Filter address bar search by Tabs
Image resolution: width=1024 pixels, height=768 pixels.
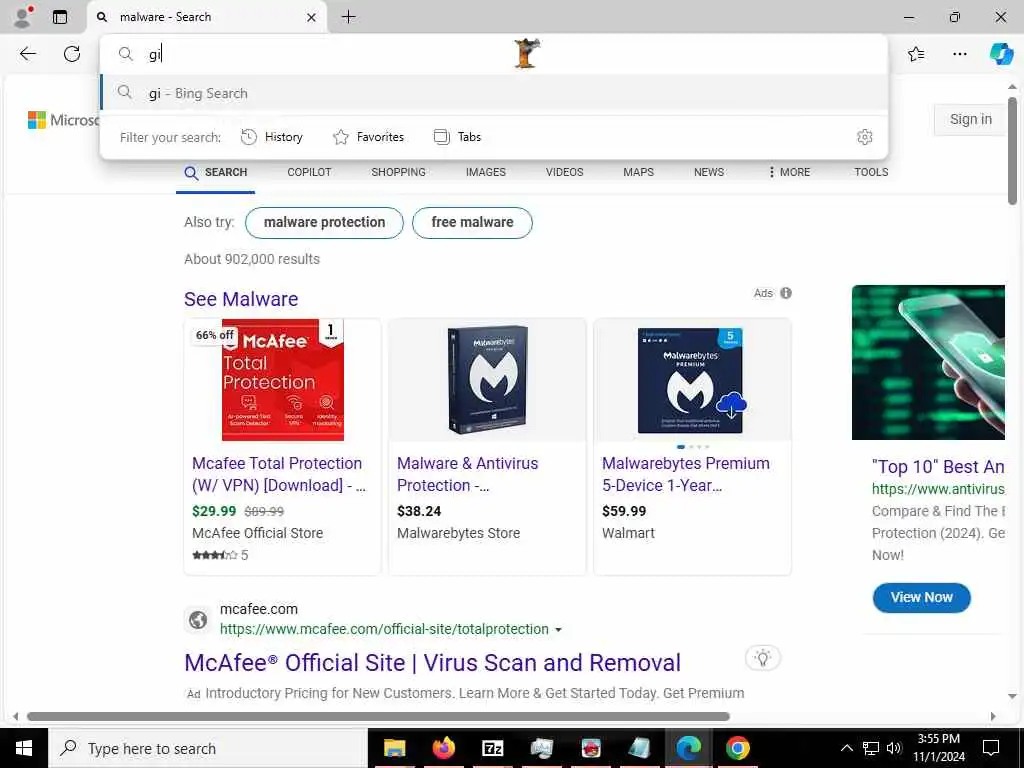coord(457,137)
